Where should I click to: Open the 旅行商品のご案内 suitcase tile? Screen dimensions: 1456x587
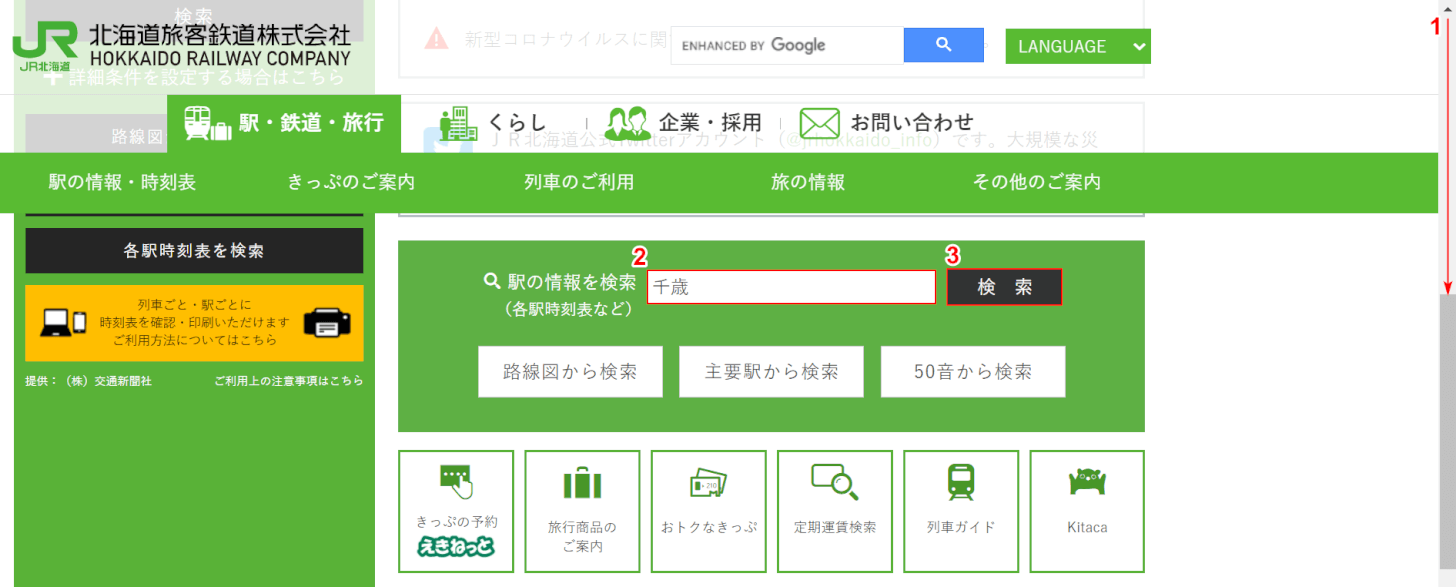[x=582, y=510]
